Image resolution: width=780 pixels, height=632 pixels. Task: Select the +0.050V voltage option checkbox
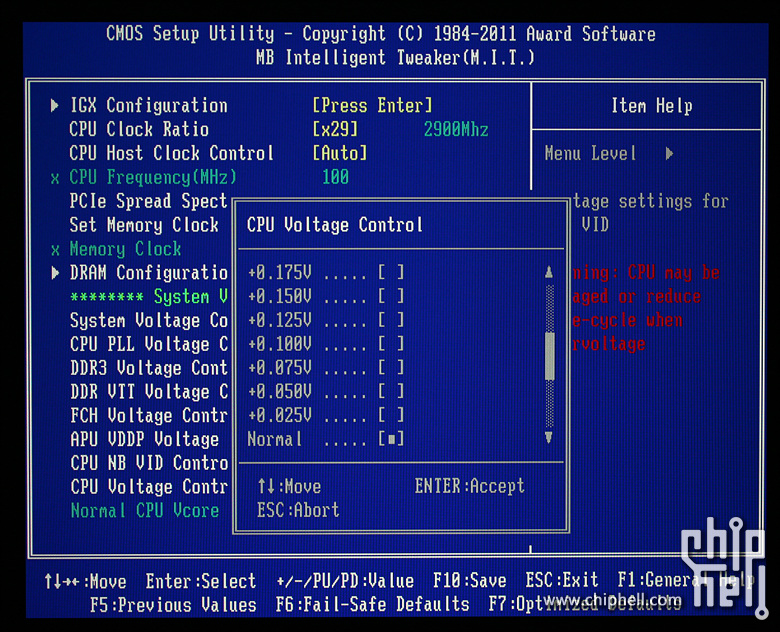click(x=391, y=392)
